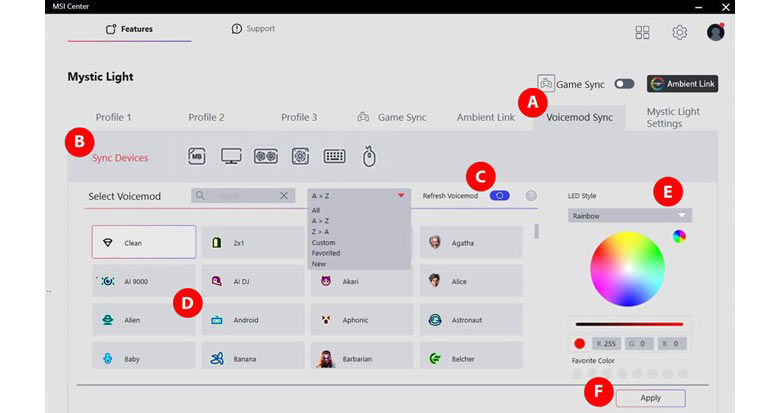This screenshot has height=413, width=780.
Task: Collapse the A > Z sort dropdown
Action: tap(359, 196)
